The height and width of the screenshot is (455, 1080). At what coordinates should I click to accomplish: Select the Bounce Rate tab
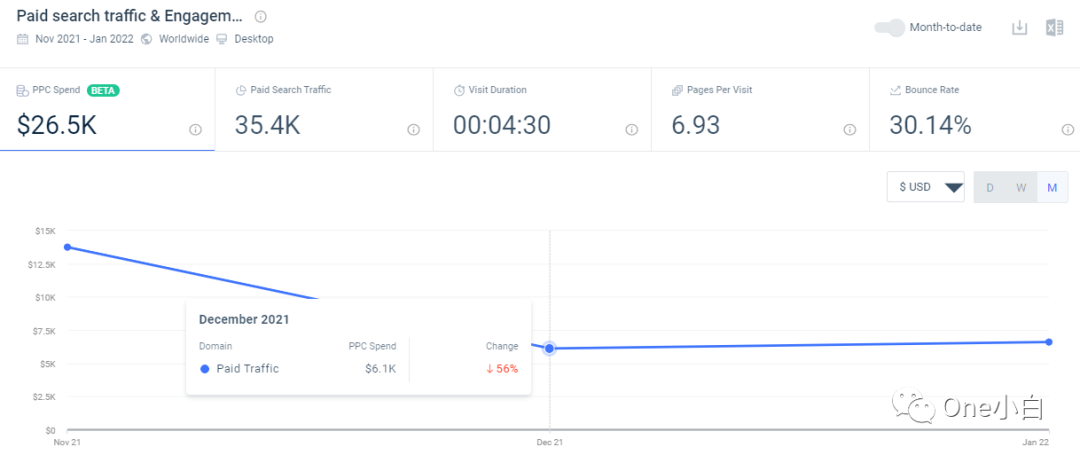click(975, 109)
